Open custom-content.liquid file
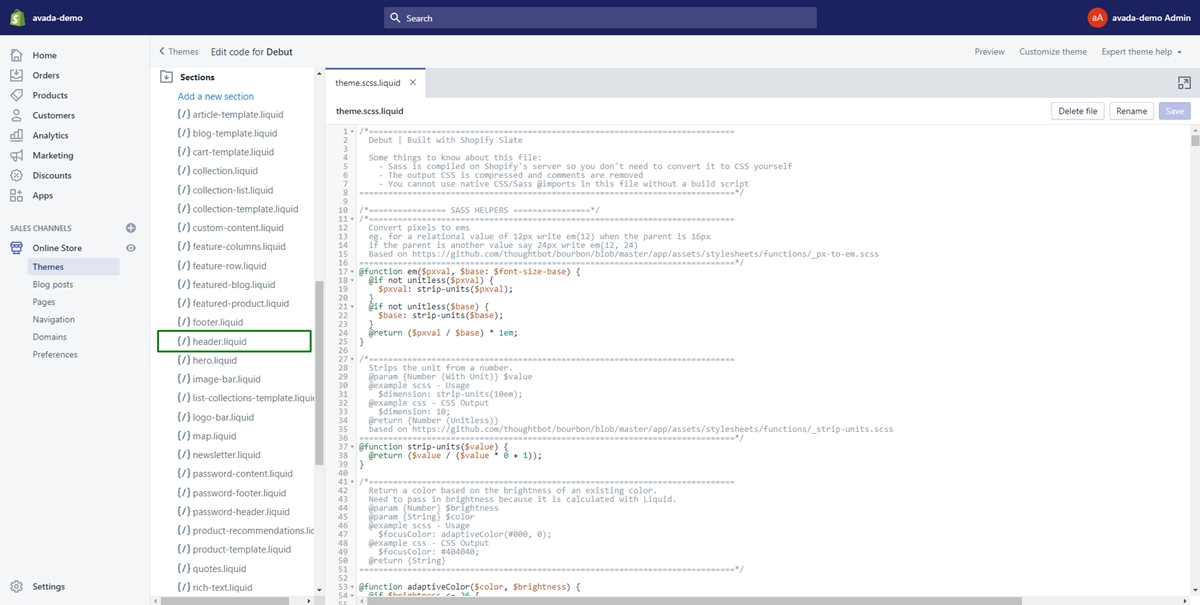This screenshot has height=605, width=1200. [230, 228]
